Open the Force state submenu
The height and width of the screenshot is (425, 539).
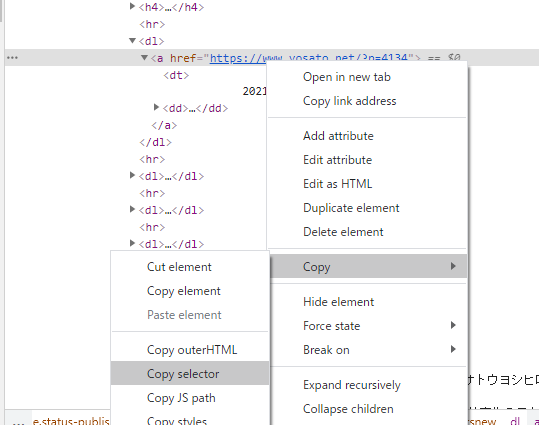[367, 326]
